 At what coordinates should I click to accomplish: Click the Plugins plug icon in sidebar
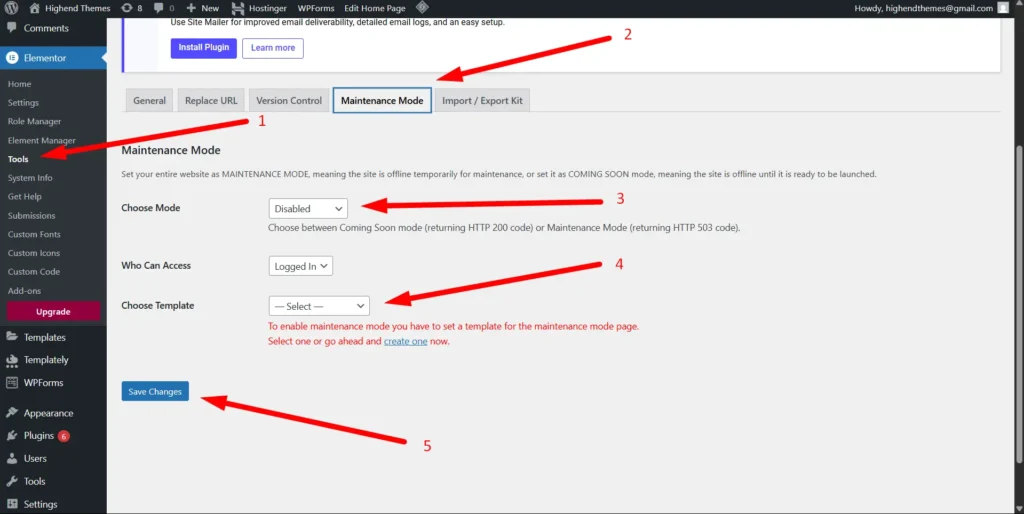click(x=12, y=436)
